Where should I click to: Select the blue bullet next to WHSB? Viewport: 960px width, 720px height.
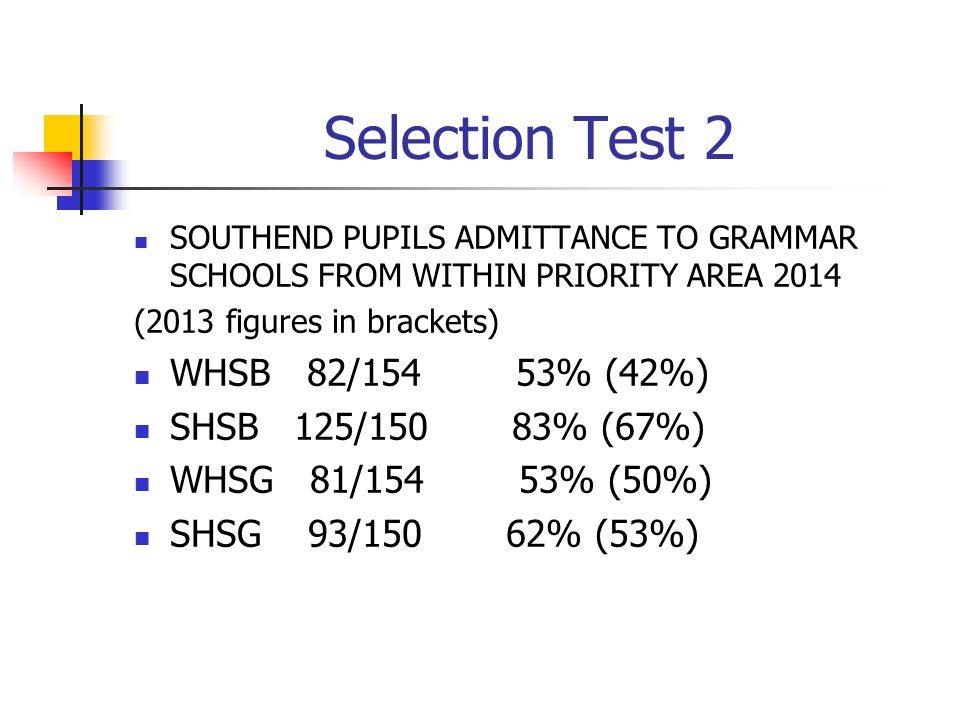[x=142, y=377]
